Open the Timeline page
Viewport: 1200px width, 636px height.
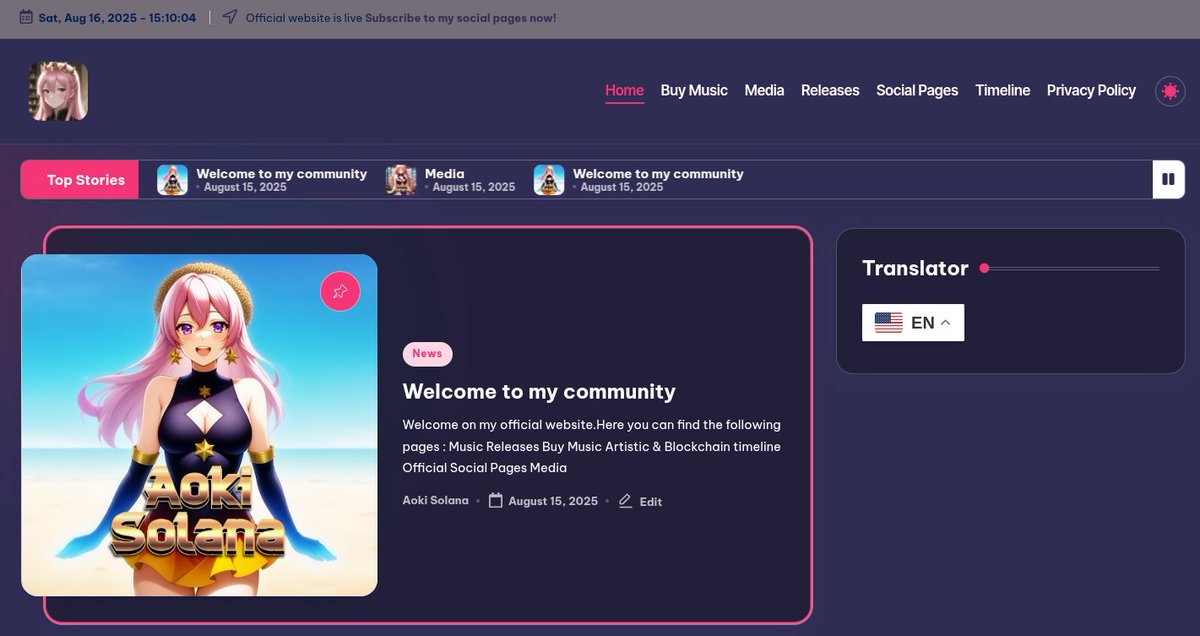(1002, 90)
